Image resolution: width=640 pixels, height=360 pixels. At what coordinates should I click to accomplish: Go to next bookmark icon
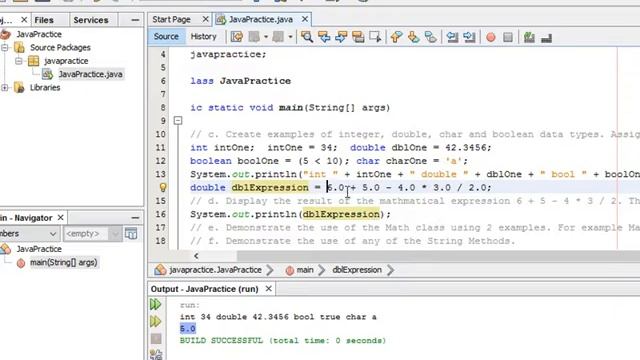click(413, 37)
